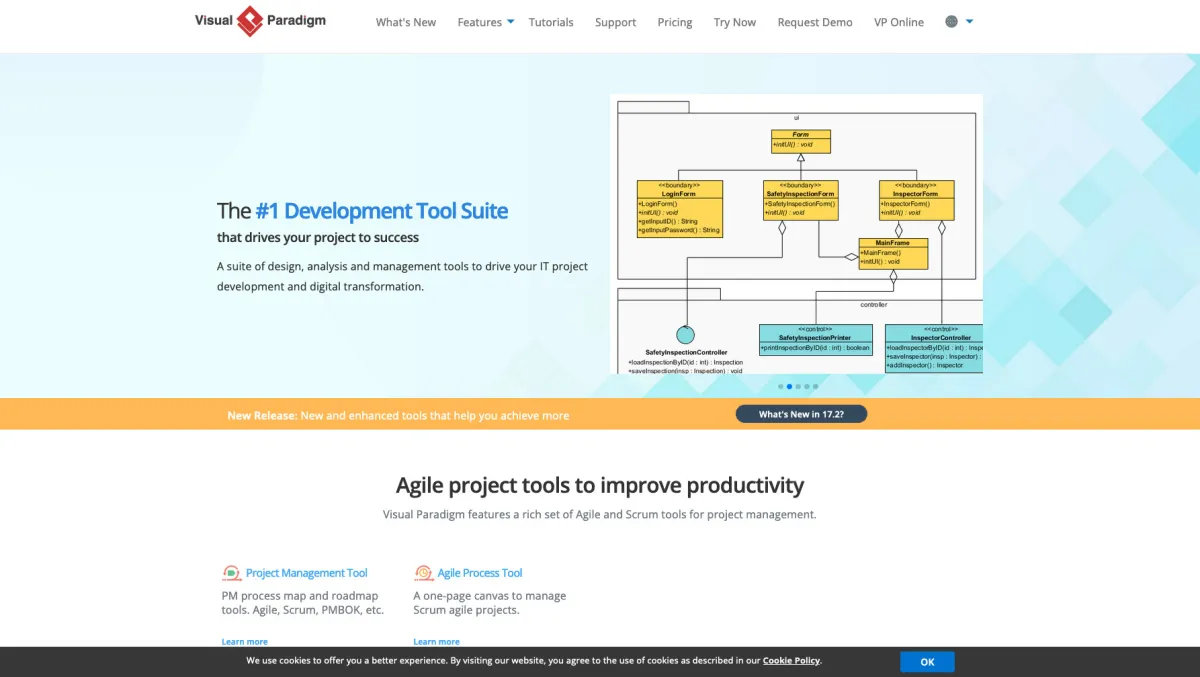Open the Request Demo link
Viewport: 1200px width, 677px height.
tap(815, 22)
